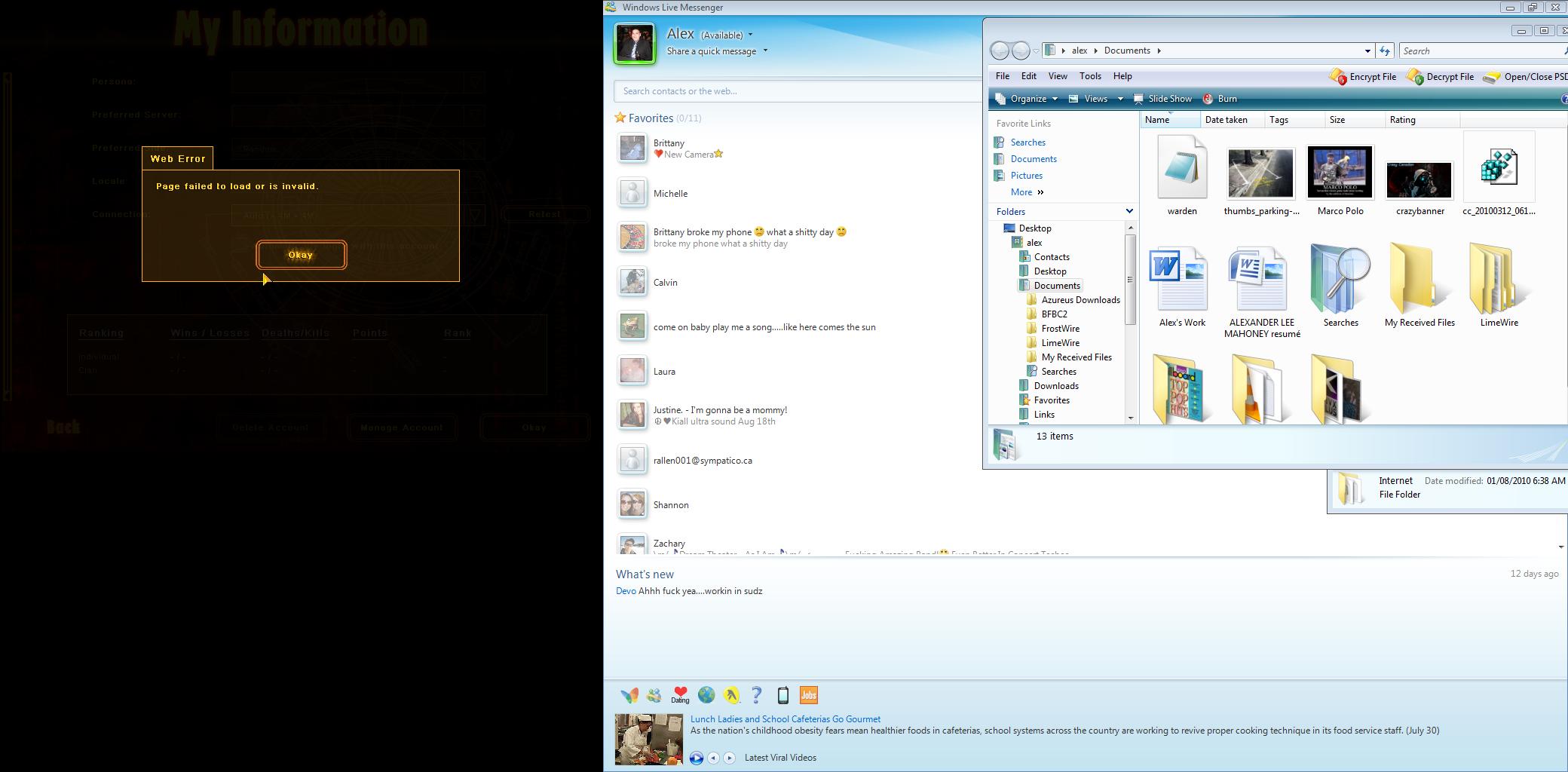Expand the Organize dropdown menu
The height and width of the screenshot is (772, 1568).
click(x=1027, y=99)
